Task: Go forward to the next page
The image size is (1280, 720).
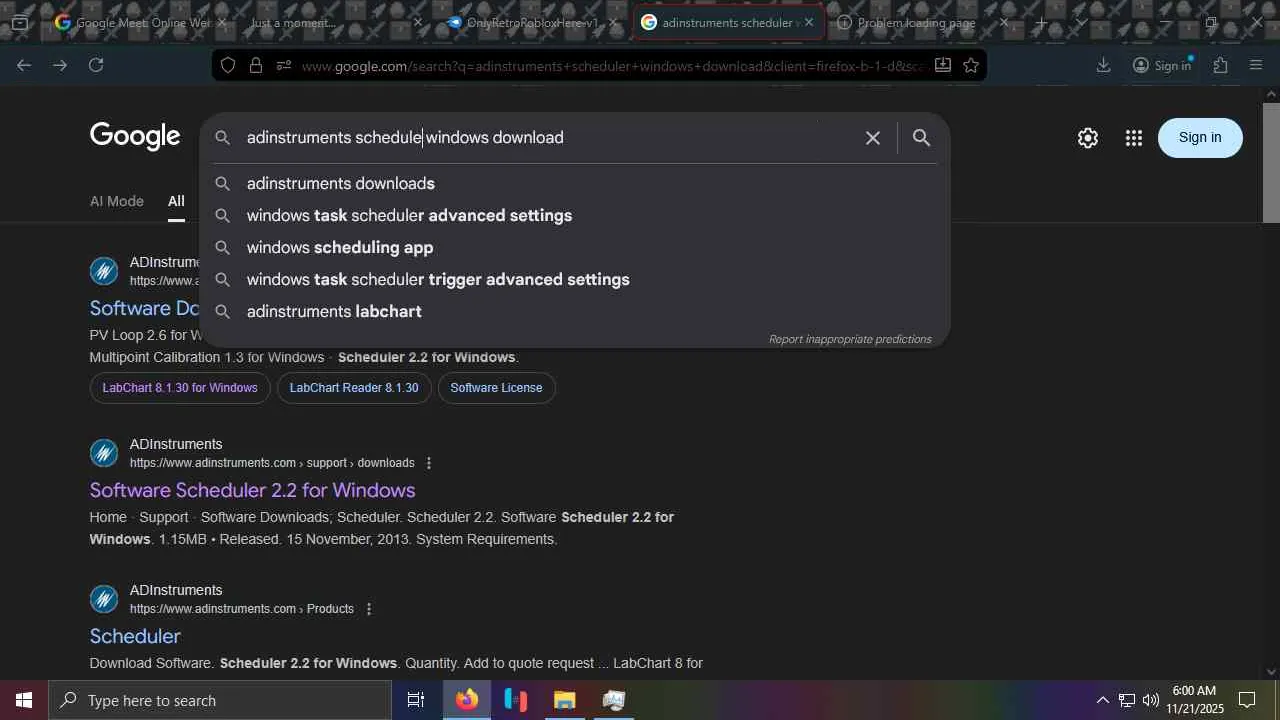Action: (60, 65)
